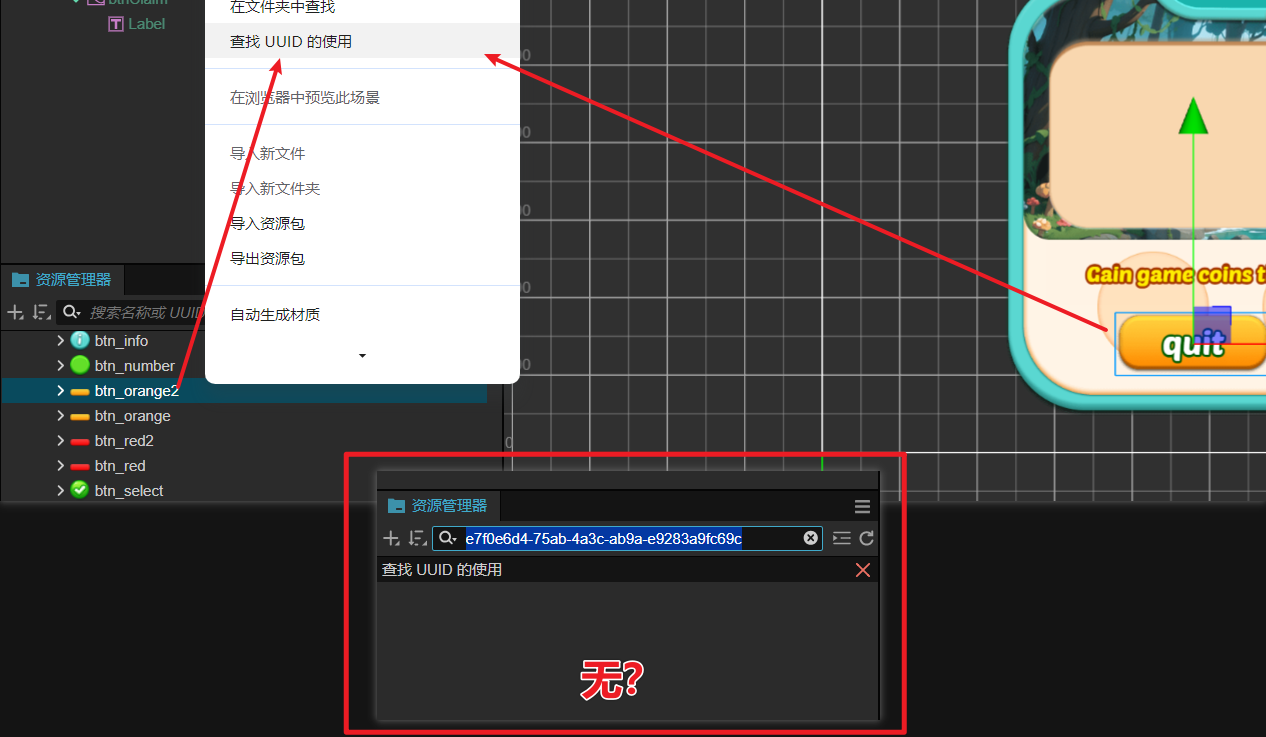Select the btn_info asset name
The width and height of the screenshot is (1266, 737).
coord(121,341)
